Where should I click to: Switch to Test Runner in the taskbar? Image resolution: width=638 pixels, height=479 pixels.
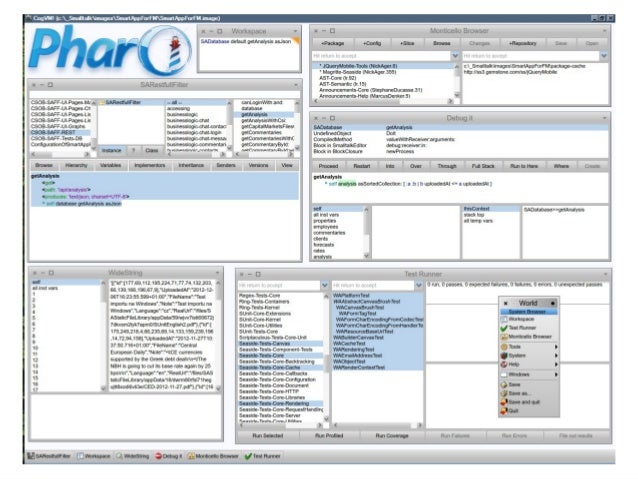click(263, 456)
